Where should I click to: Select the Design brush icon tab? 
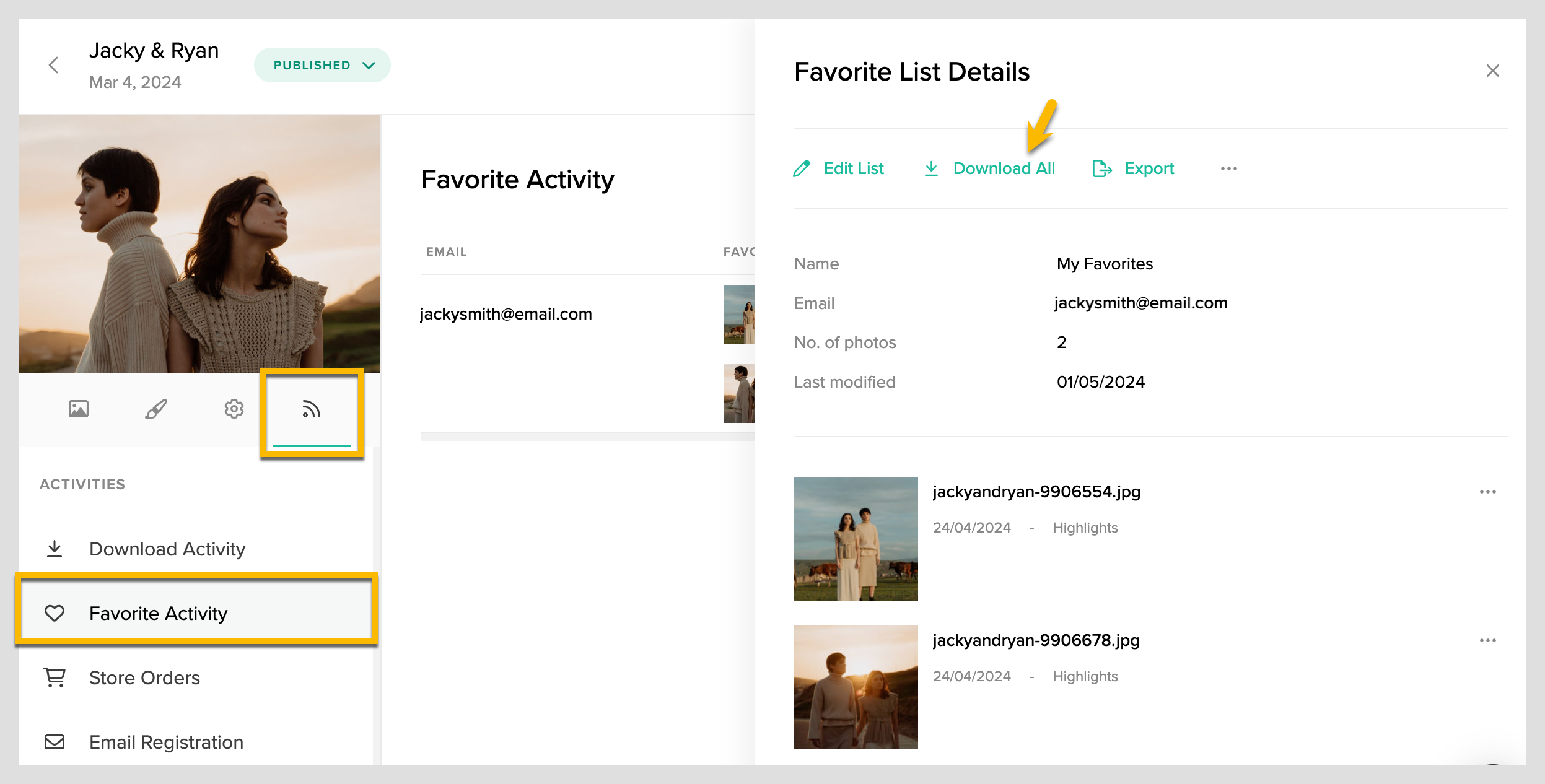[x=155, y=409]
